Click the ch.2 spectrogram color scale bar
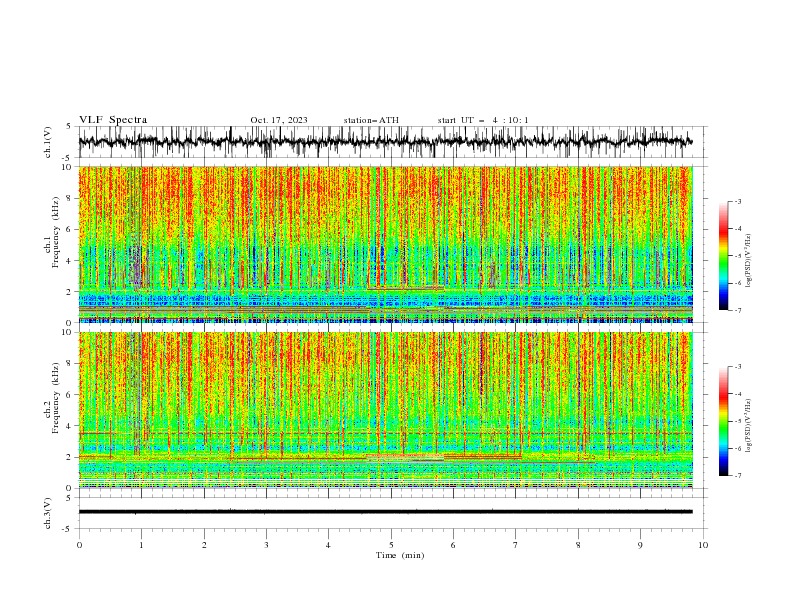This screenshot has height=612, width=792. 723,421
